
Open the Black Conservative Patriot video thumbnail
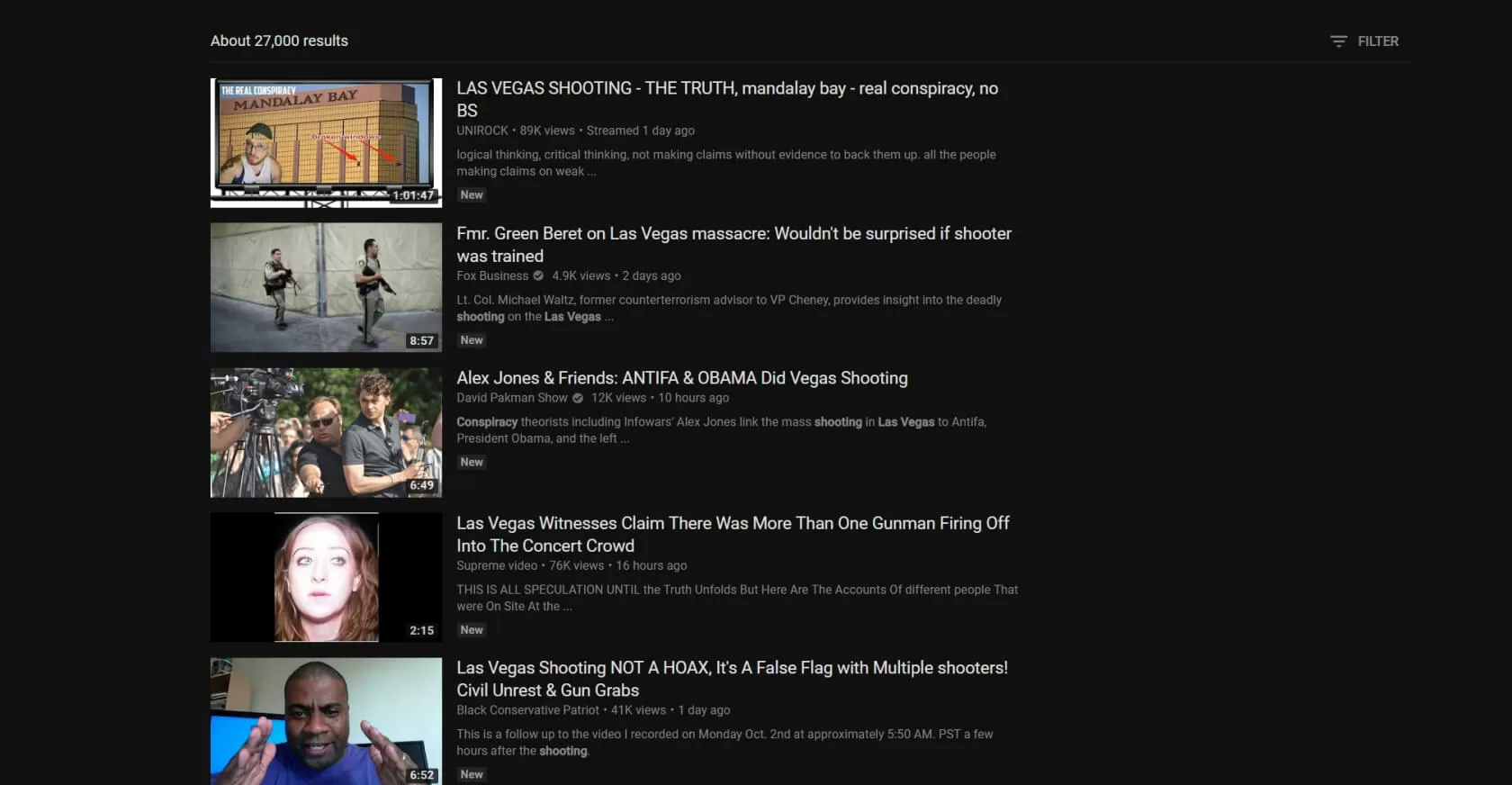326,721
